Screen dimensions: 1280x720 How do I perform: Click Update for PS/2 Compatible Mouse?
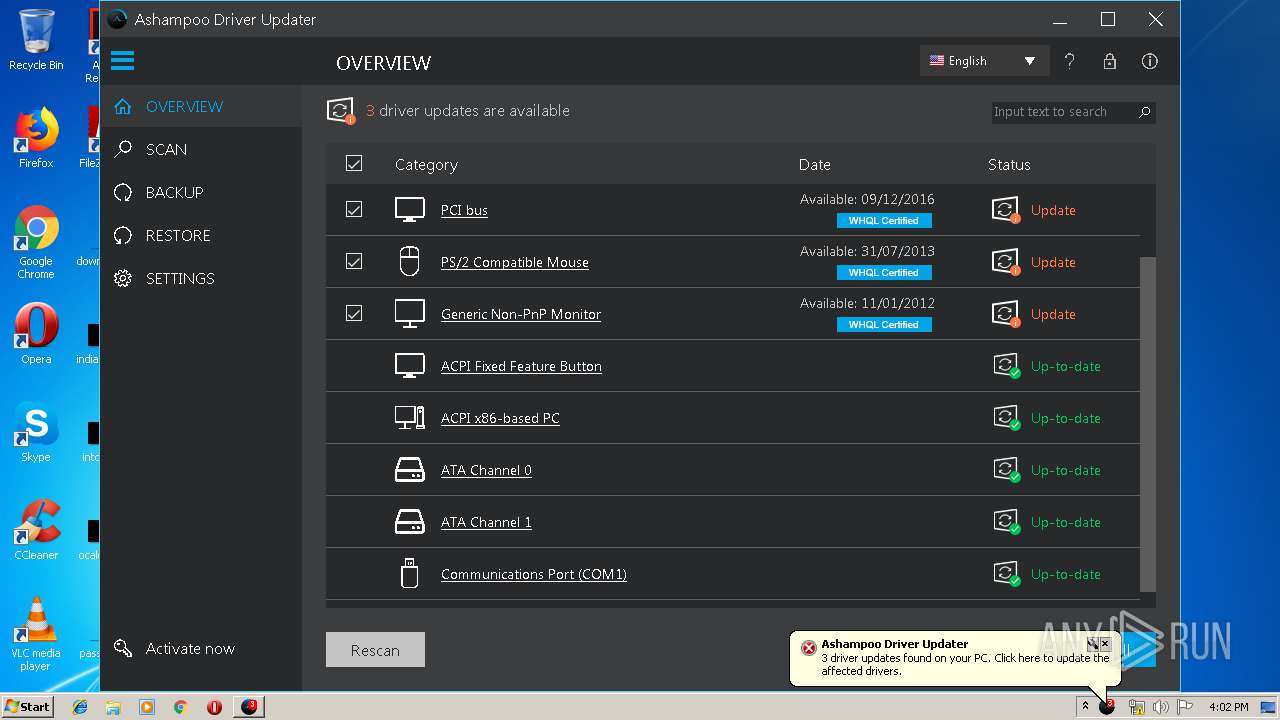1053,262
